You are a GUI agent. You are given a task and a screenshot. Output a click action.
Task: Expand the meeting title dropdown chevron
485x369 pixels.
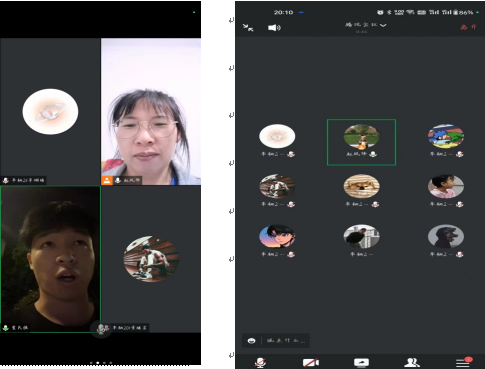point(383,25)
